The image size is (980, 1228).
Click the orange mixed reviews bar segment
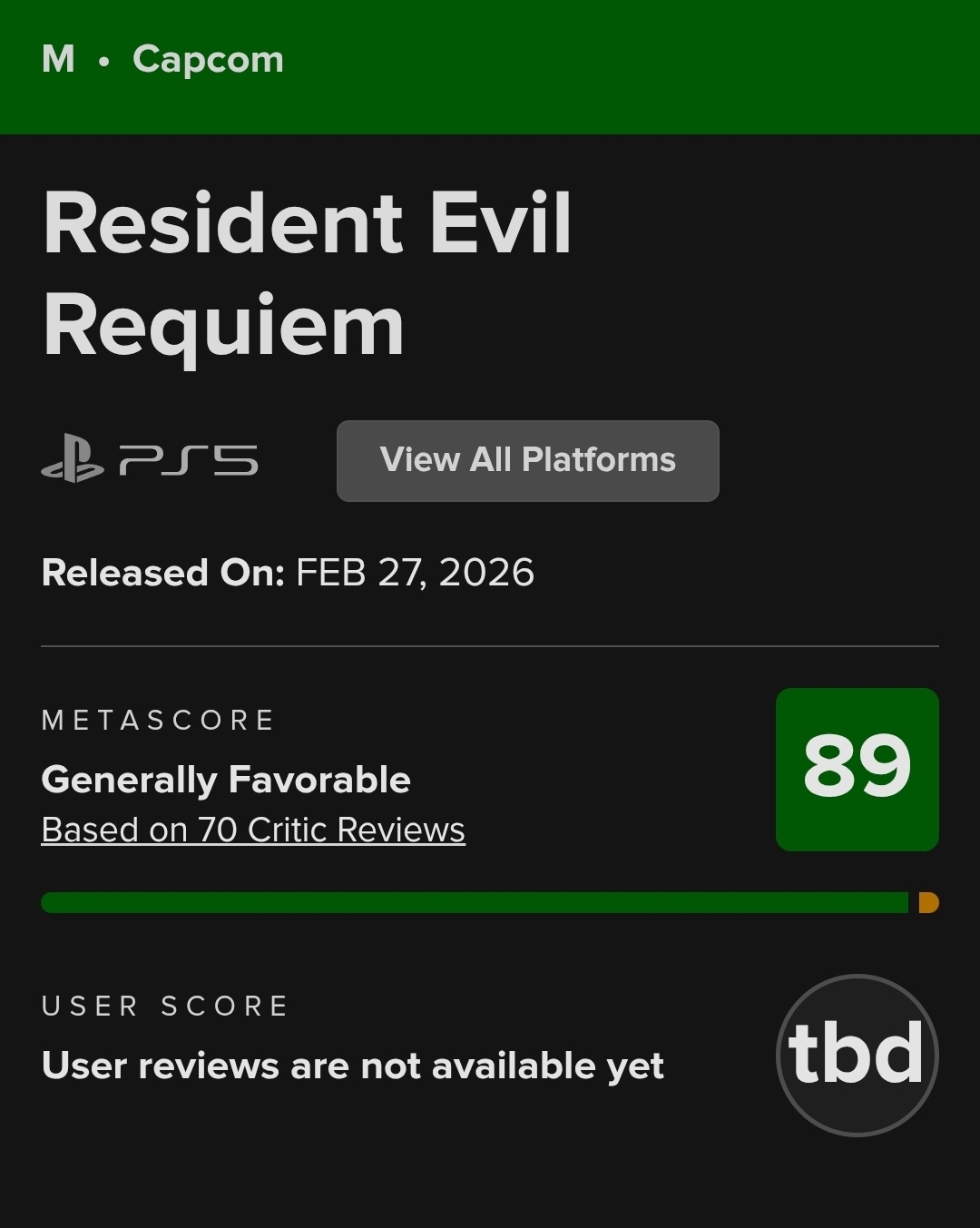tap(927, 902)
